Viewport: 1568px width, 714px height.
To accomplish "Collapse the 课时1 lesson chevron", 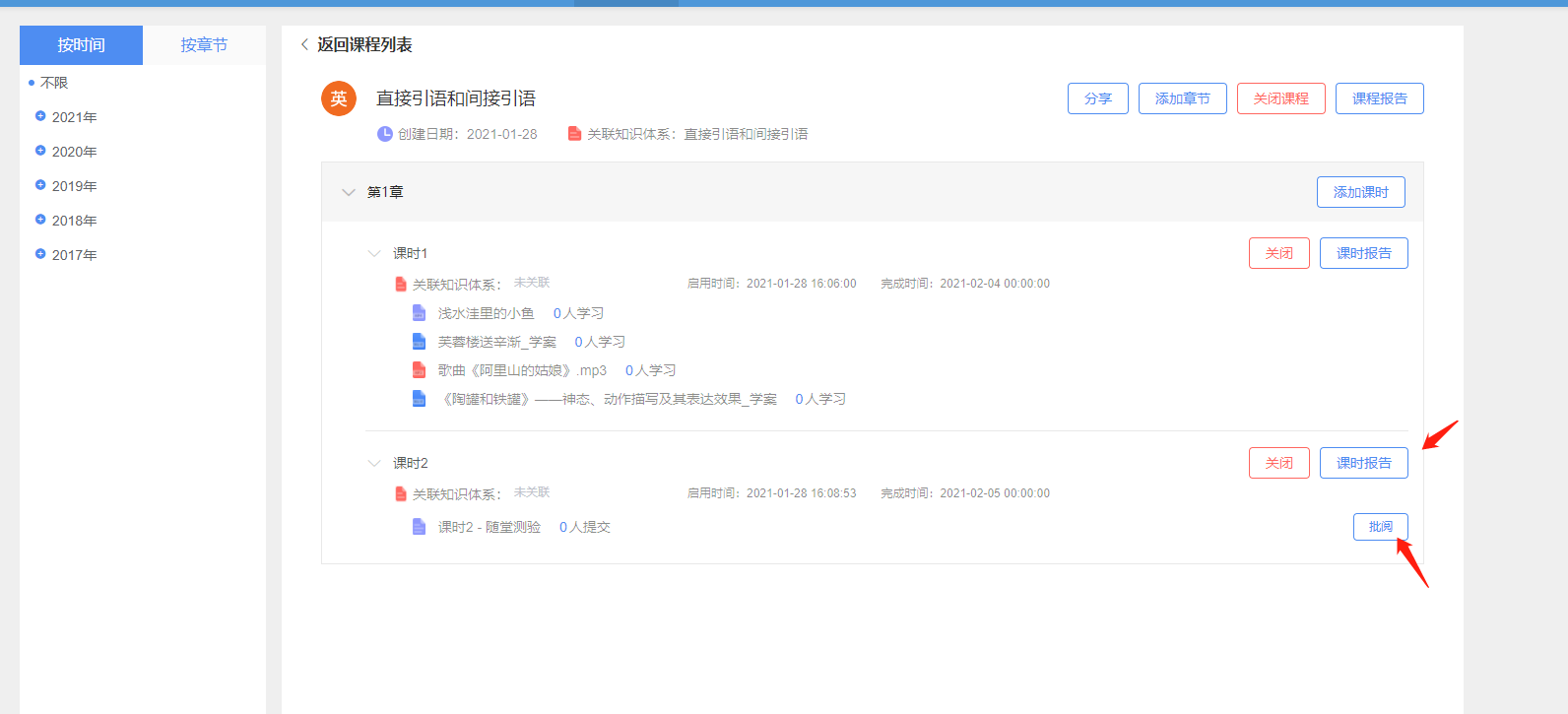I will click(374, 253).
